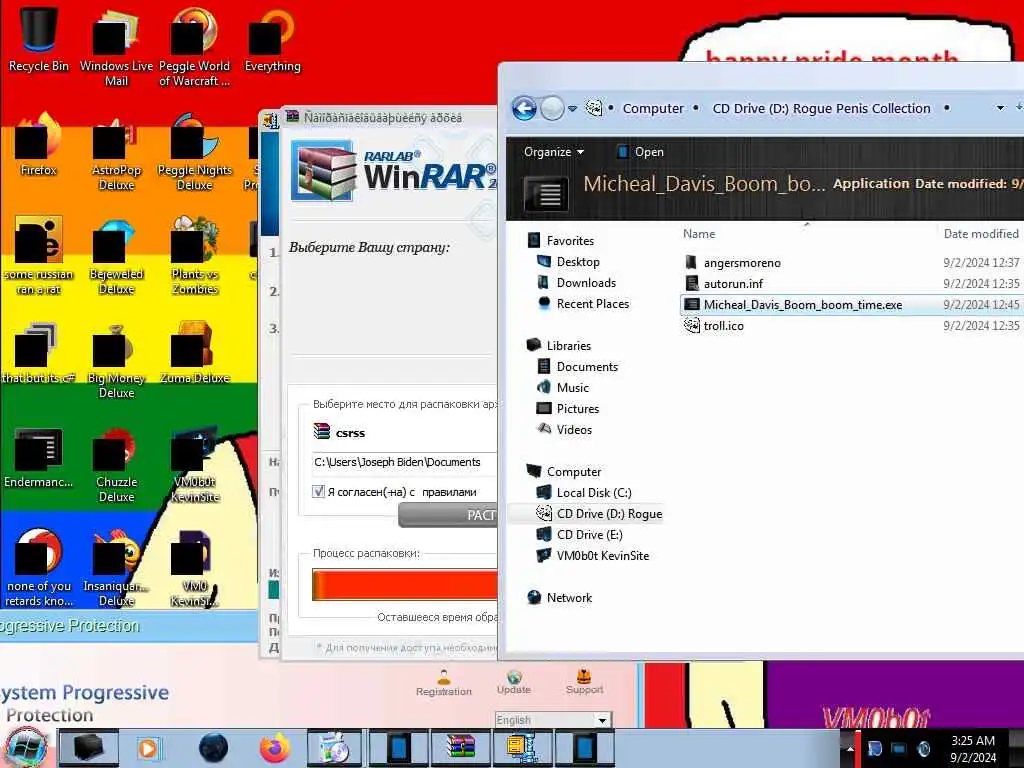The width and height of the screenshot is (1024, 768).
Task: Click the Update icon in System Progressive Protection
Action: pos(514,682)
